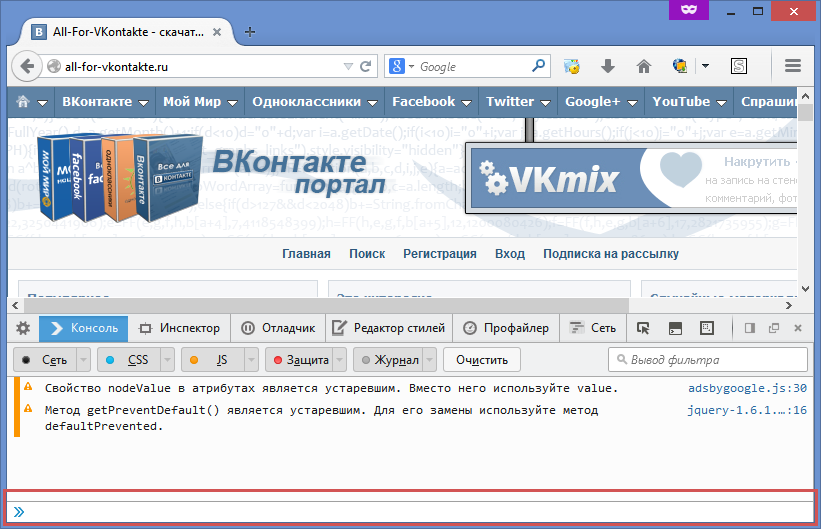
Task: Focus the Вывод фильтра filter field
Action: [x=708, y=360]
